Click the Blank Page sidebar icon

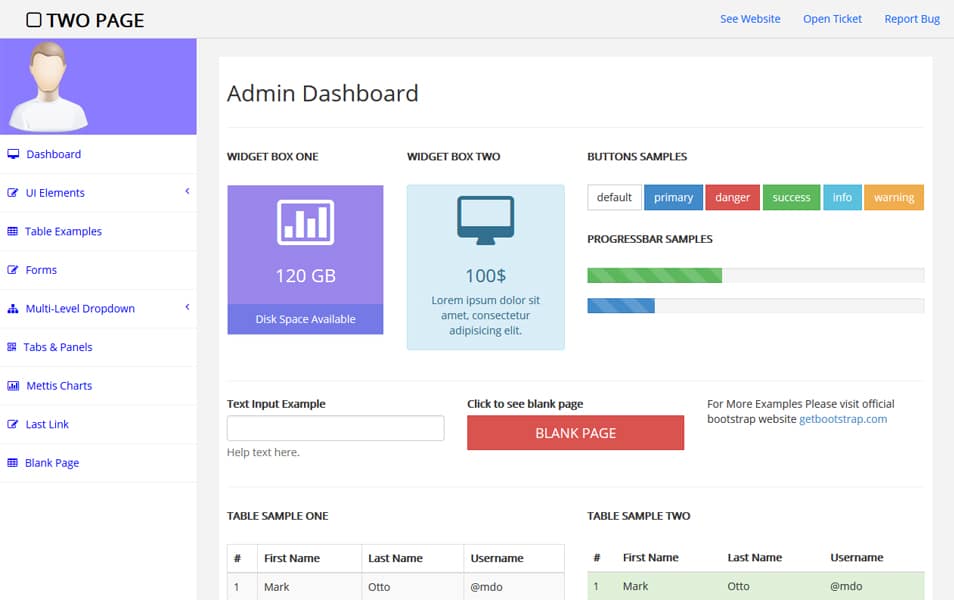(x=14, y=462)
